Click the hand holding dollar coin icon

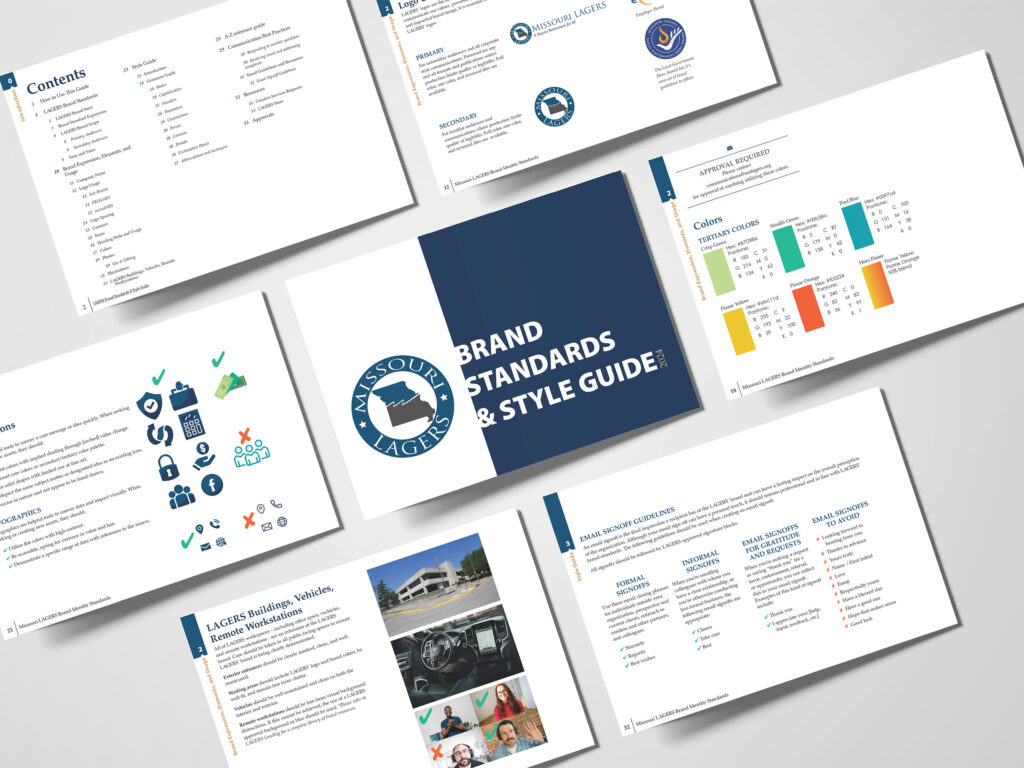pos(203,455)
